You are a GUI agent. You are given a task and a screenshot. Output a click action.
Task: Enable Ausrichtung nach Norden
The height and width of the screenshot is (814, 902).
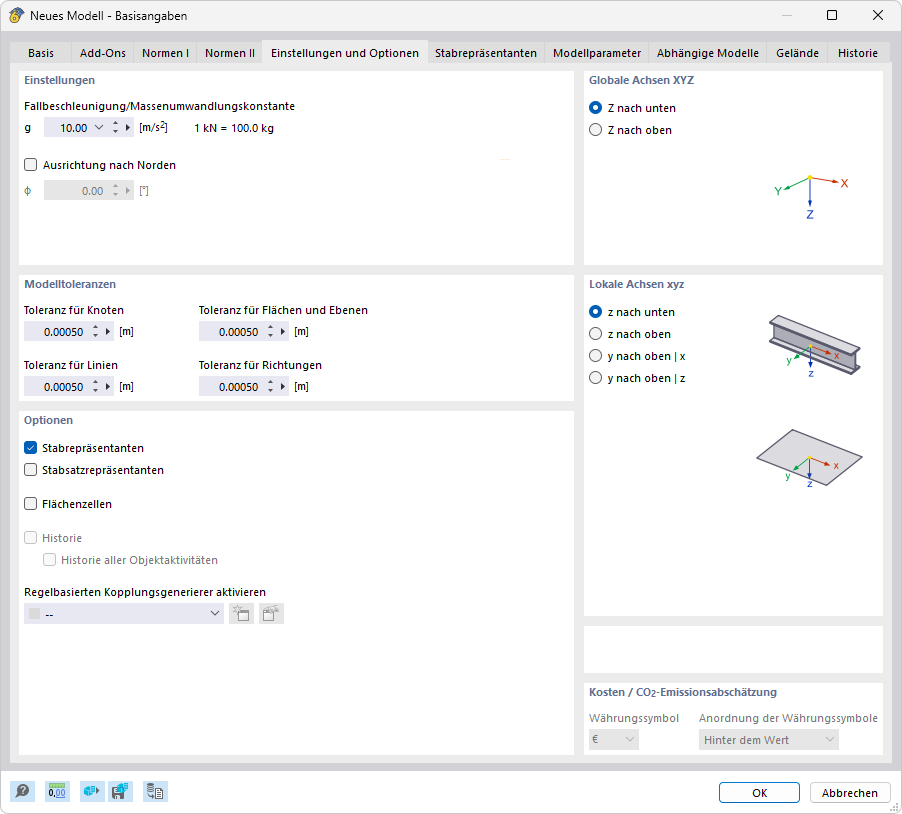click(x=30, y=166)
